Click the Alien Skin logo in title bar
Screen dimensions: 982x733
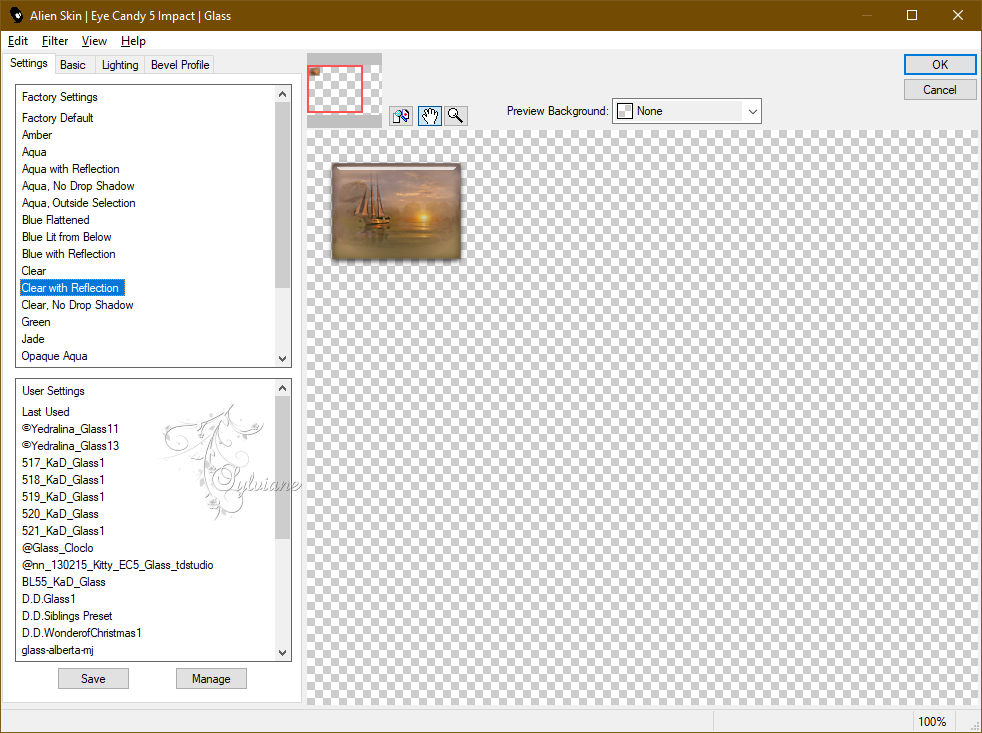16,15
